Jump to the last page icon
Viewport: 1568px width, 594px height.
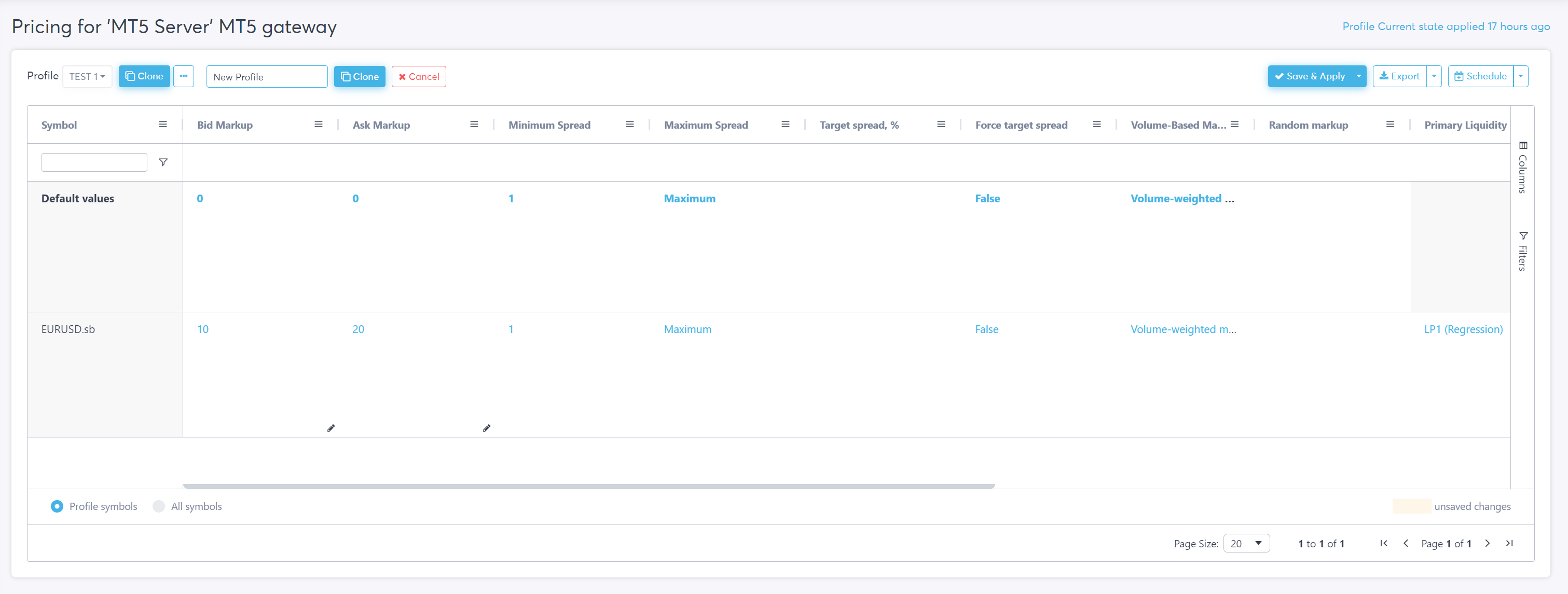coord(1509,544)
